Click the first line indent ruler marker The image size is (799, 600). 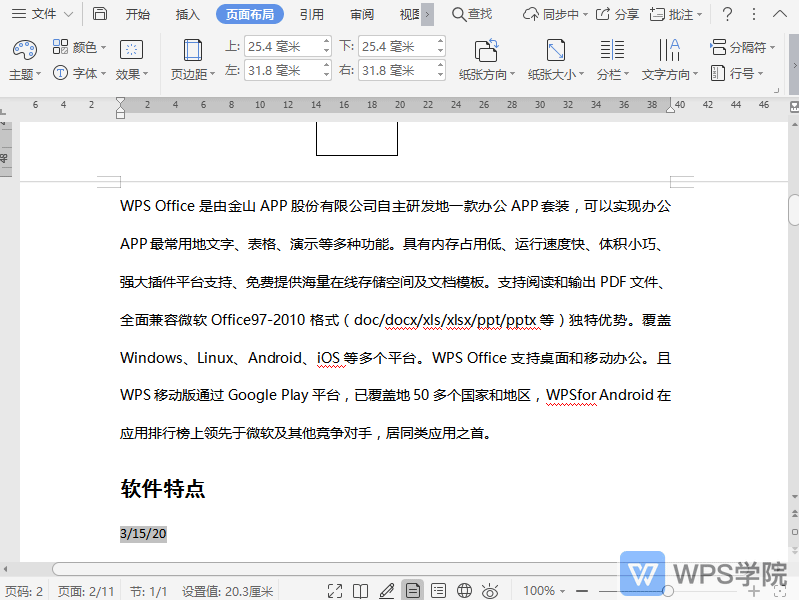(120, 101)
